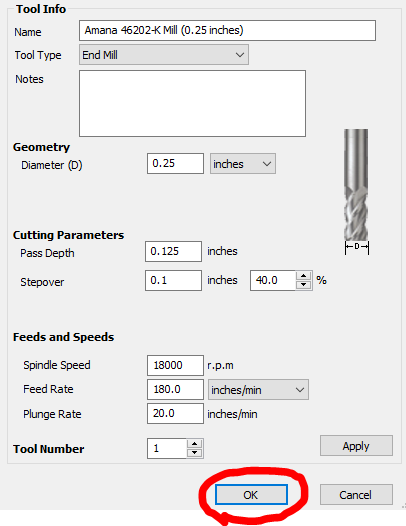The image size is (406, 526).
Task: Click the Plunge Rate input field
Action: (175, 414)
